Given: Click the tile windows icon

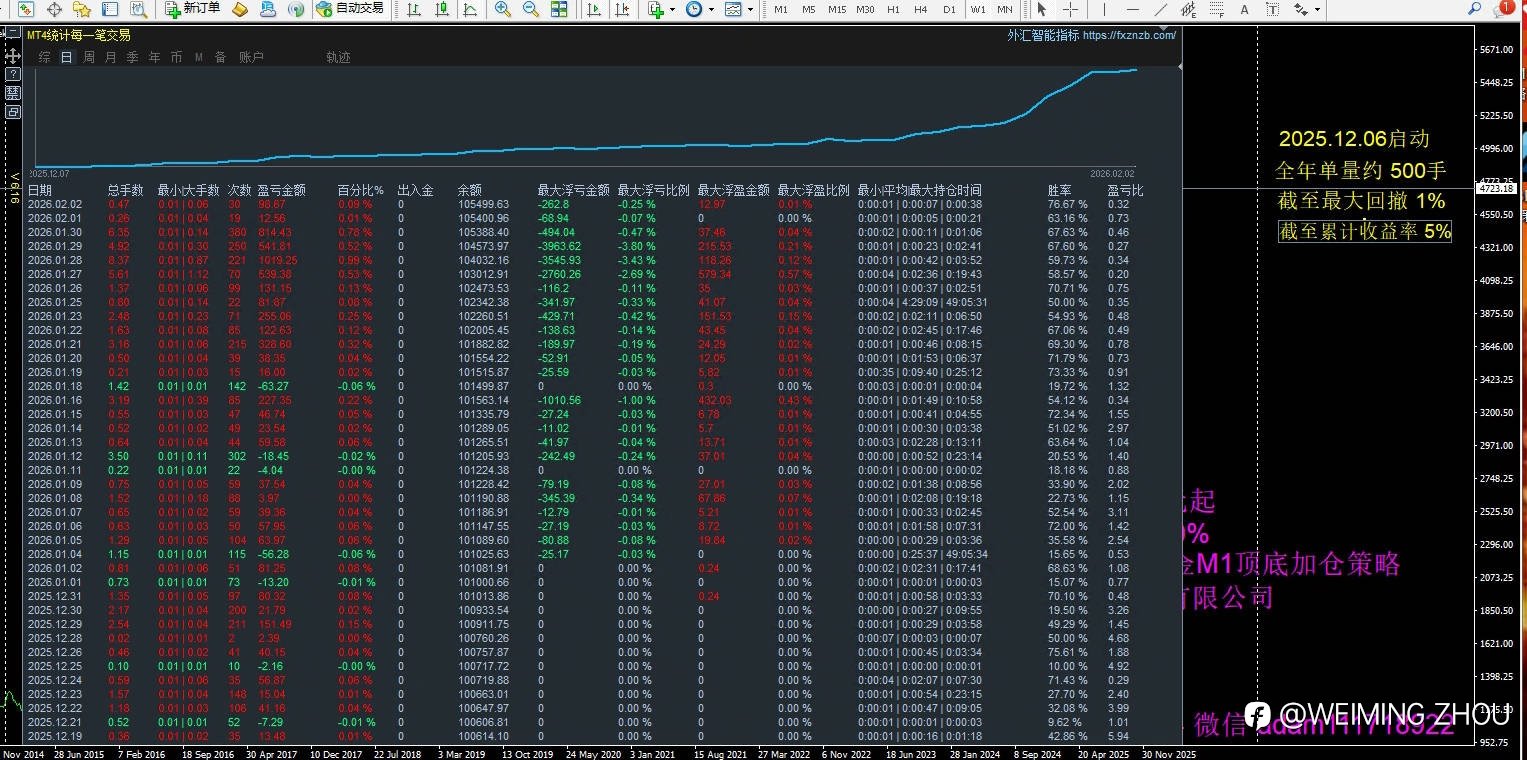Looking at the screenshot, I should coord(560,9).
